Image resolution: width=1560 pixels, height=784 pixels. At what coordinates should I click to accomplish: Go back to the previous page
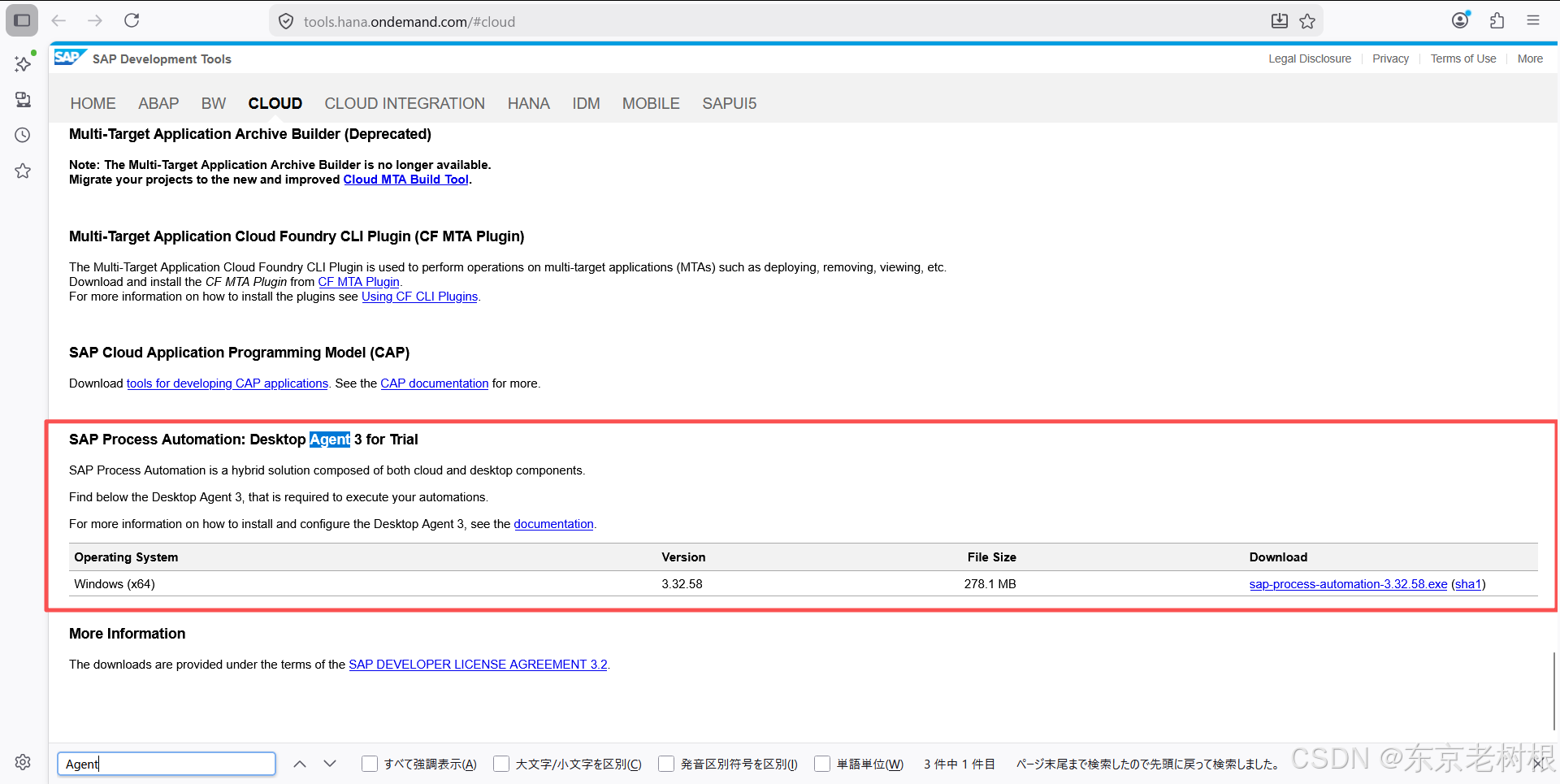pyautogui.click(x=58, y=20)
